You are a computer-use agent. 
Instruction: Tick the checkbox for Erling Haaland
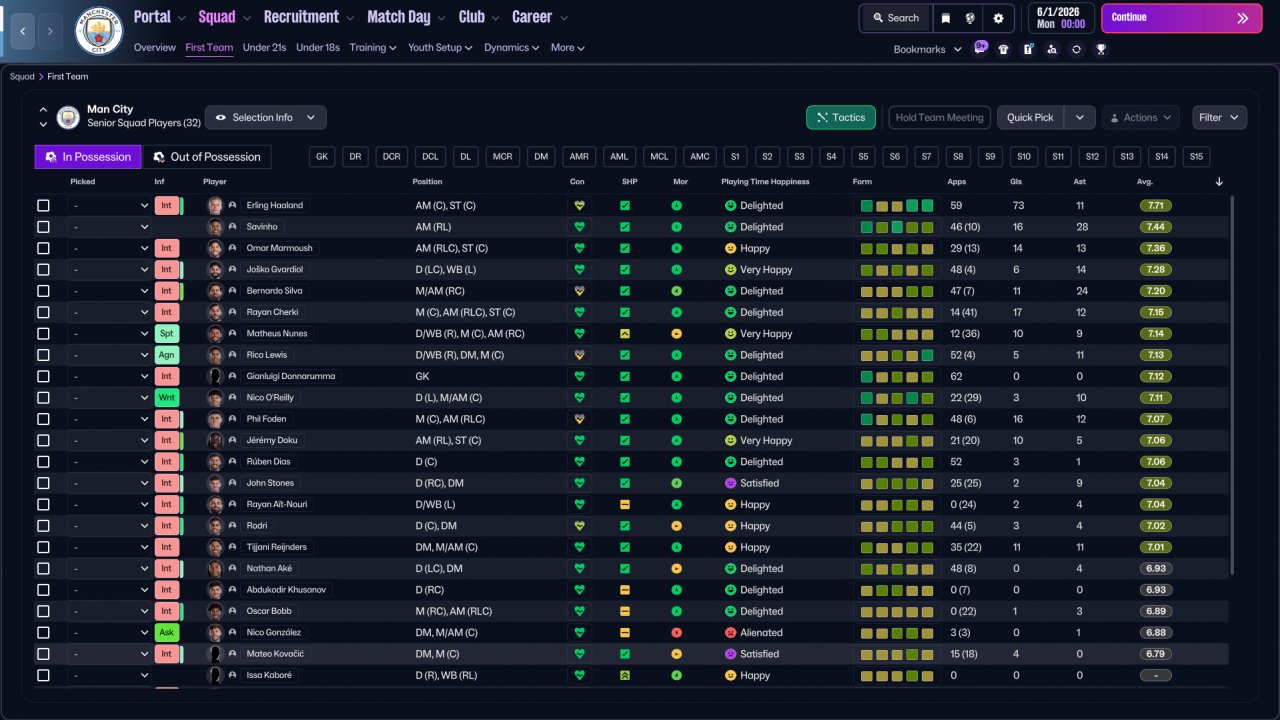click(x=43, y=206)
